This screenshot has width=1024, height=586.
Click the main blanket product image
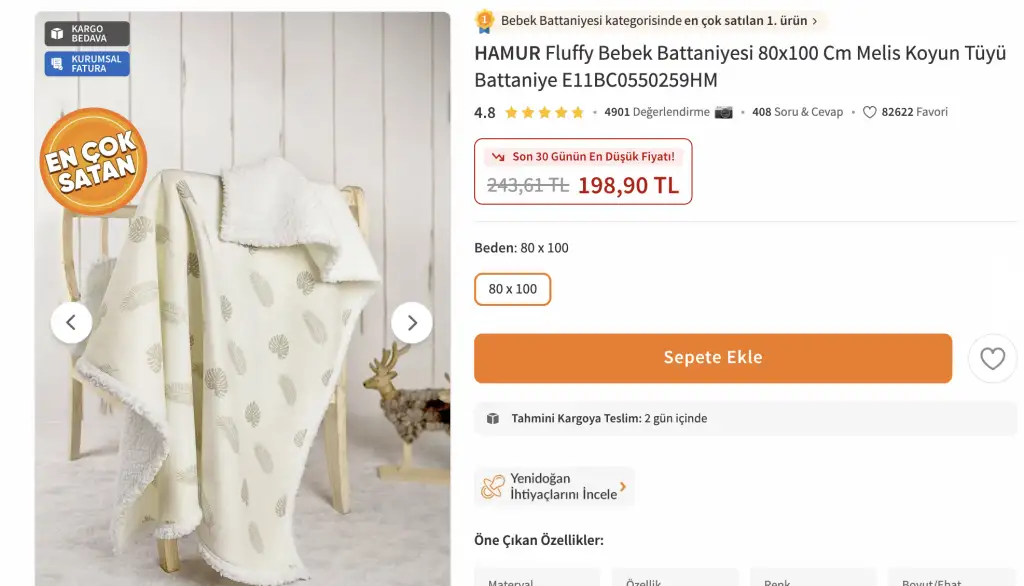tap(240, 380)
